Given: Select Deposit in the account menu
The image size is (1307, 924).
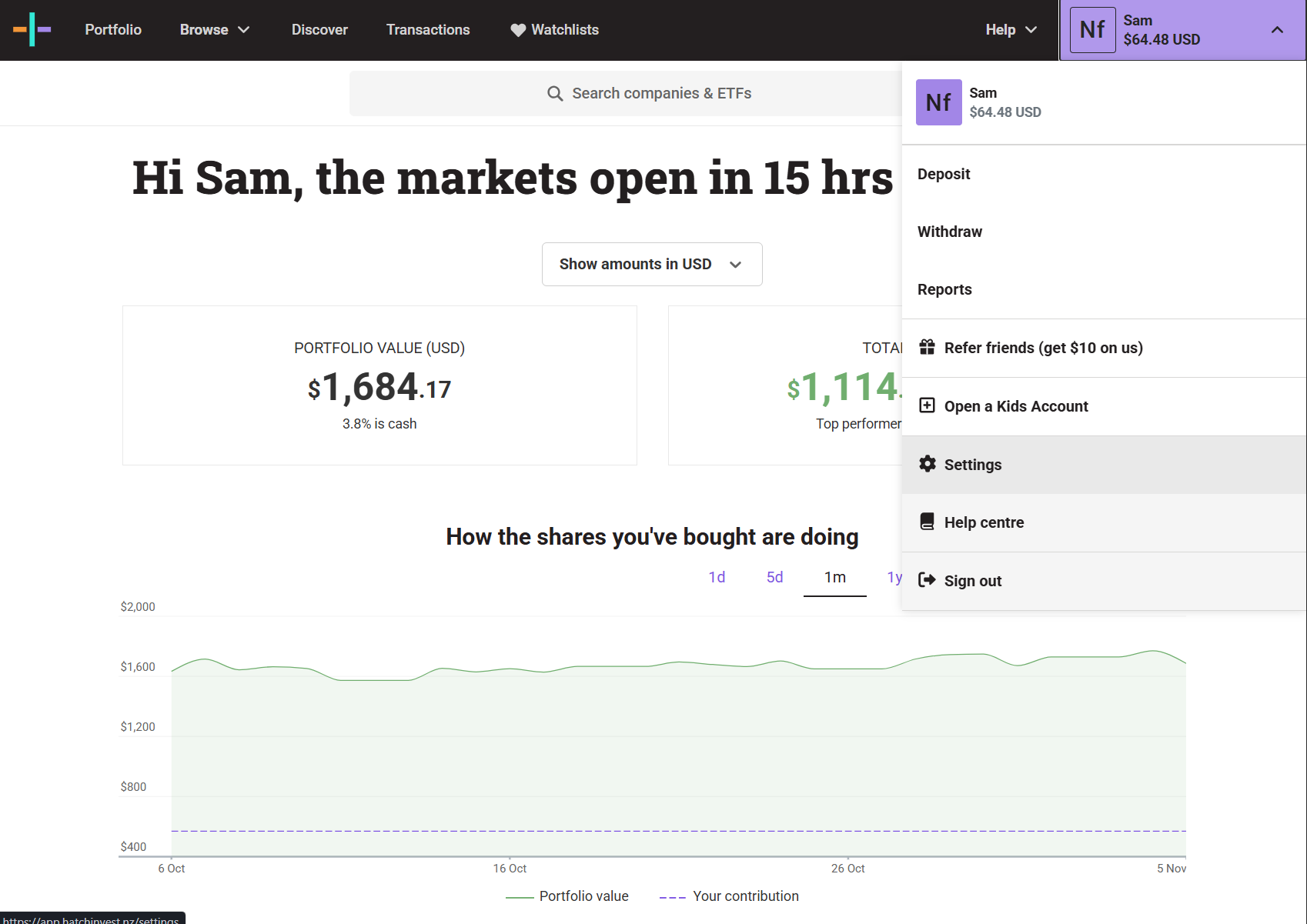Looking at the screenshot, I should point(1104,174).
